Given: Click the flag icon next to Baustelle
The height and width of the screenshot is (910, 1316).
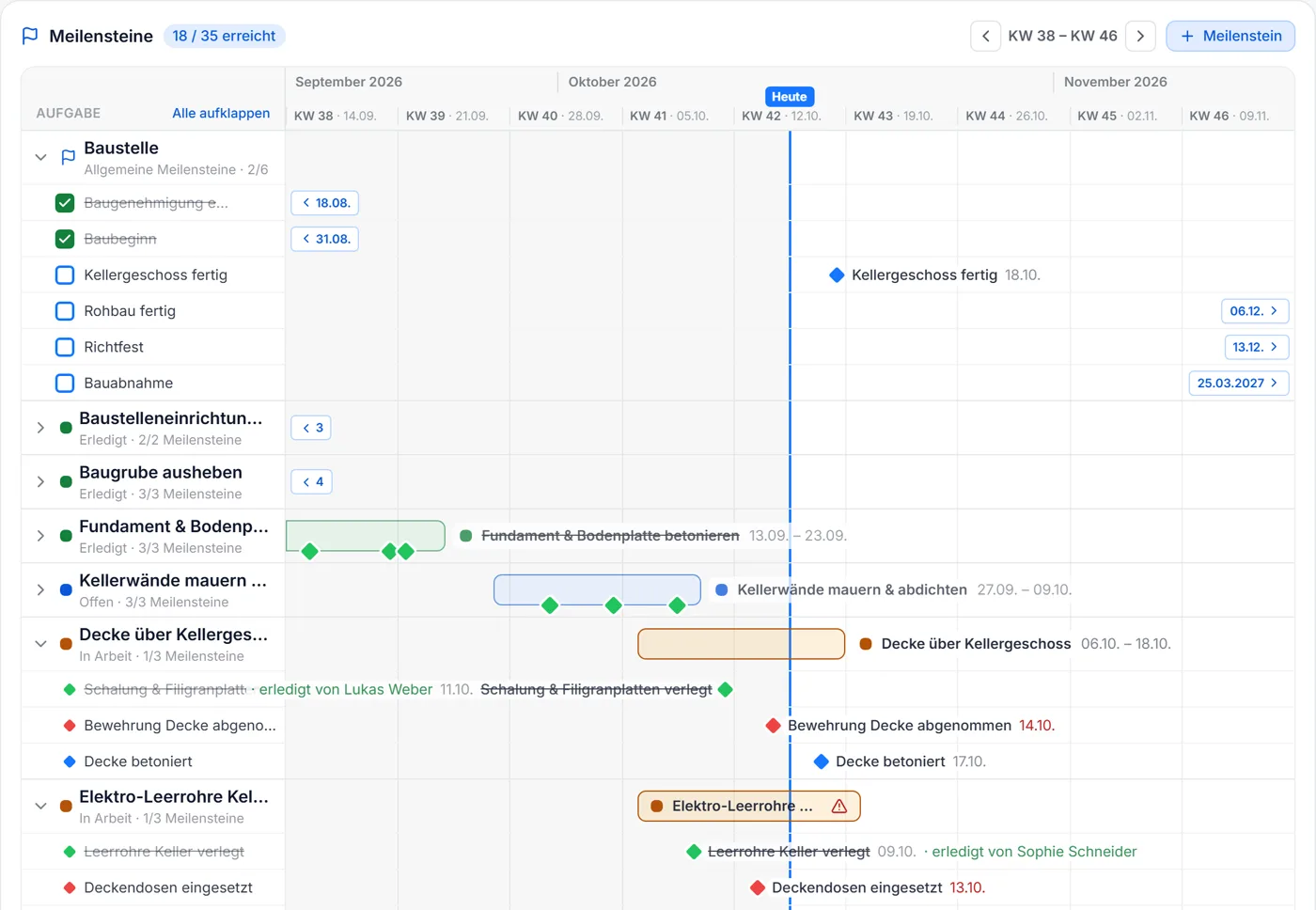Looking at the screenshot, I should pos(68,157).
